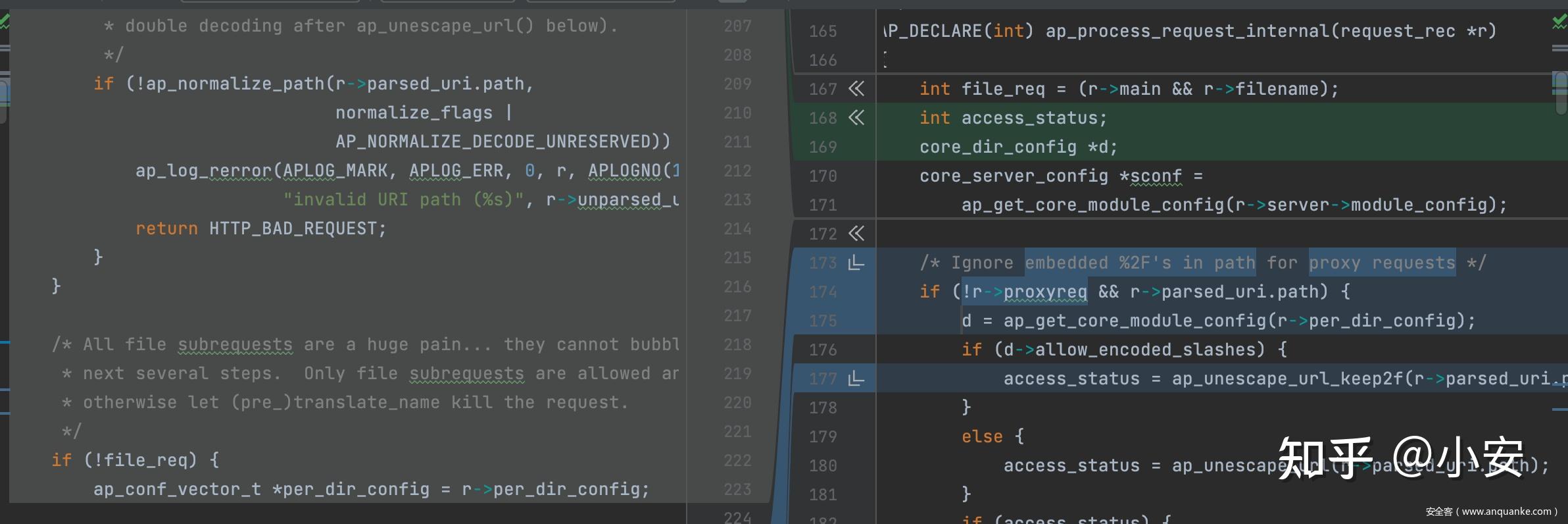Click 'int access_status;' line
This screenshot has height=524, width=1568.
[x=1014, y=118]
